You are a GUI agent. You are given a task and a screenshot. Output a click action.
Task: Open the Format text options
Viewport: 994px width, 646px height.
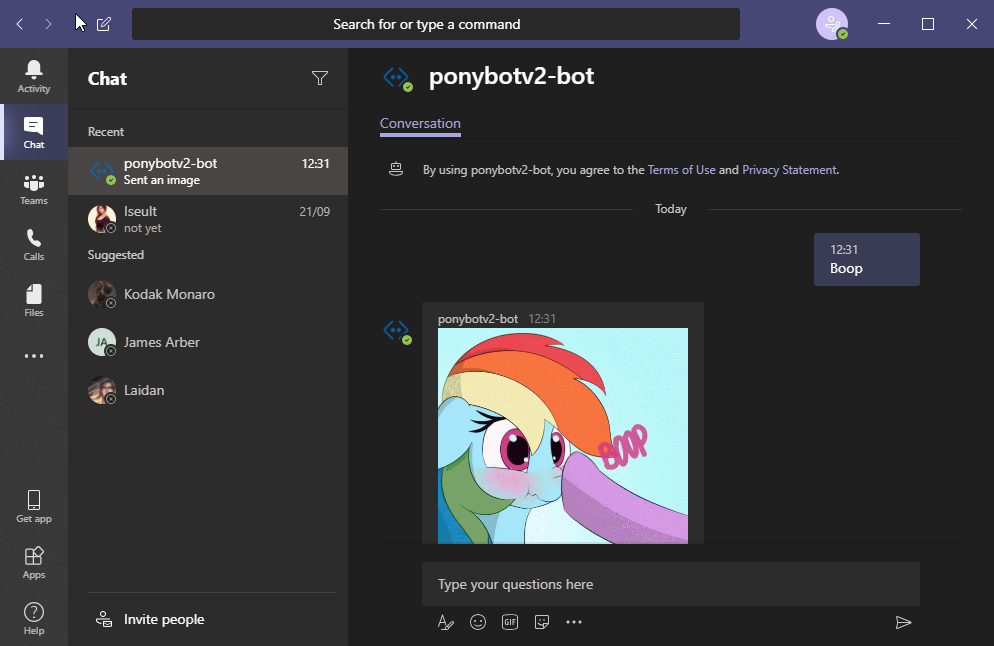446,623
